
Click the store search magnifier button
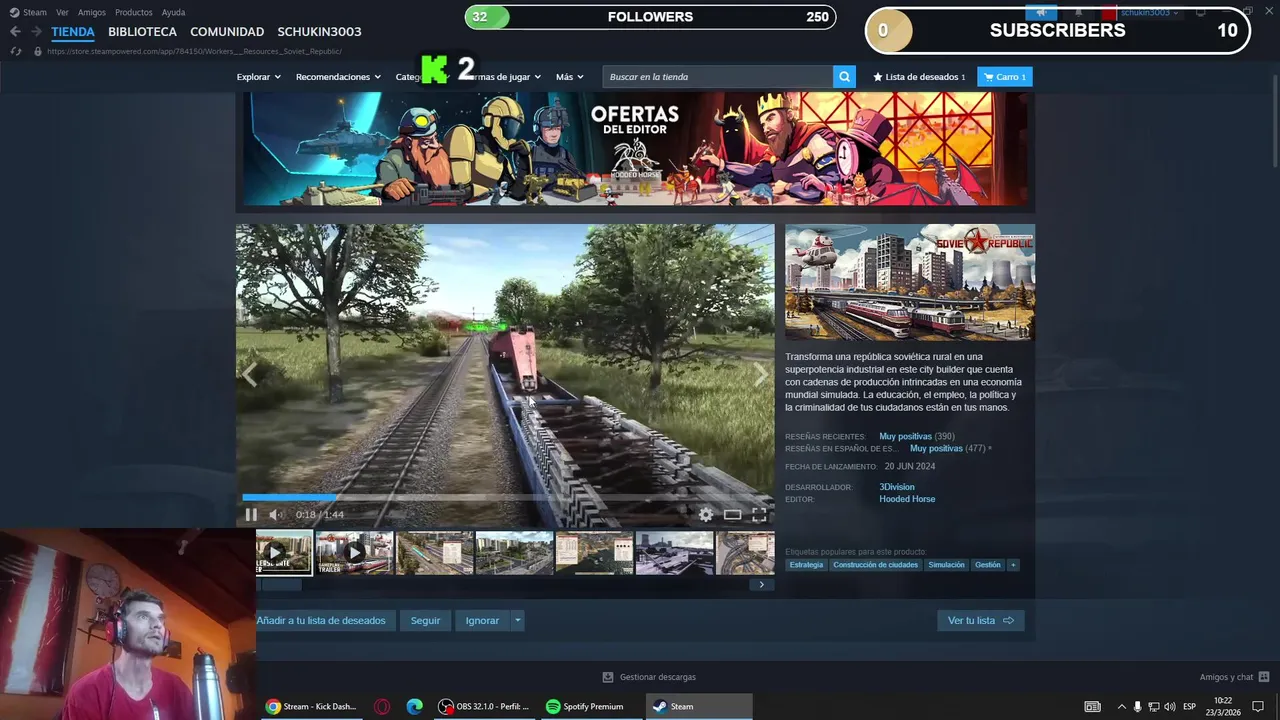click(846, 77)
